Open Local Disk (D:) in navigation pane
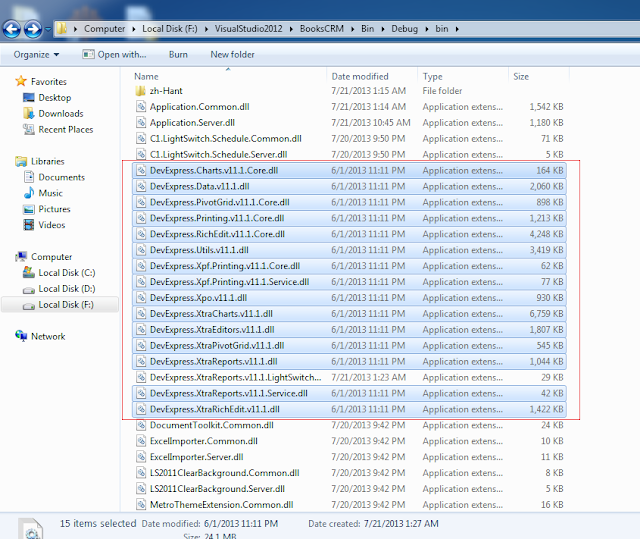640x539 pixels. tap(67, 288)
